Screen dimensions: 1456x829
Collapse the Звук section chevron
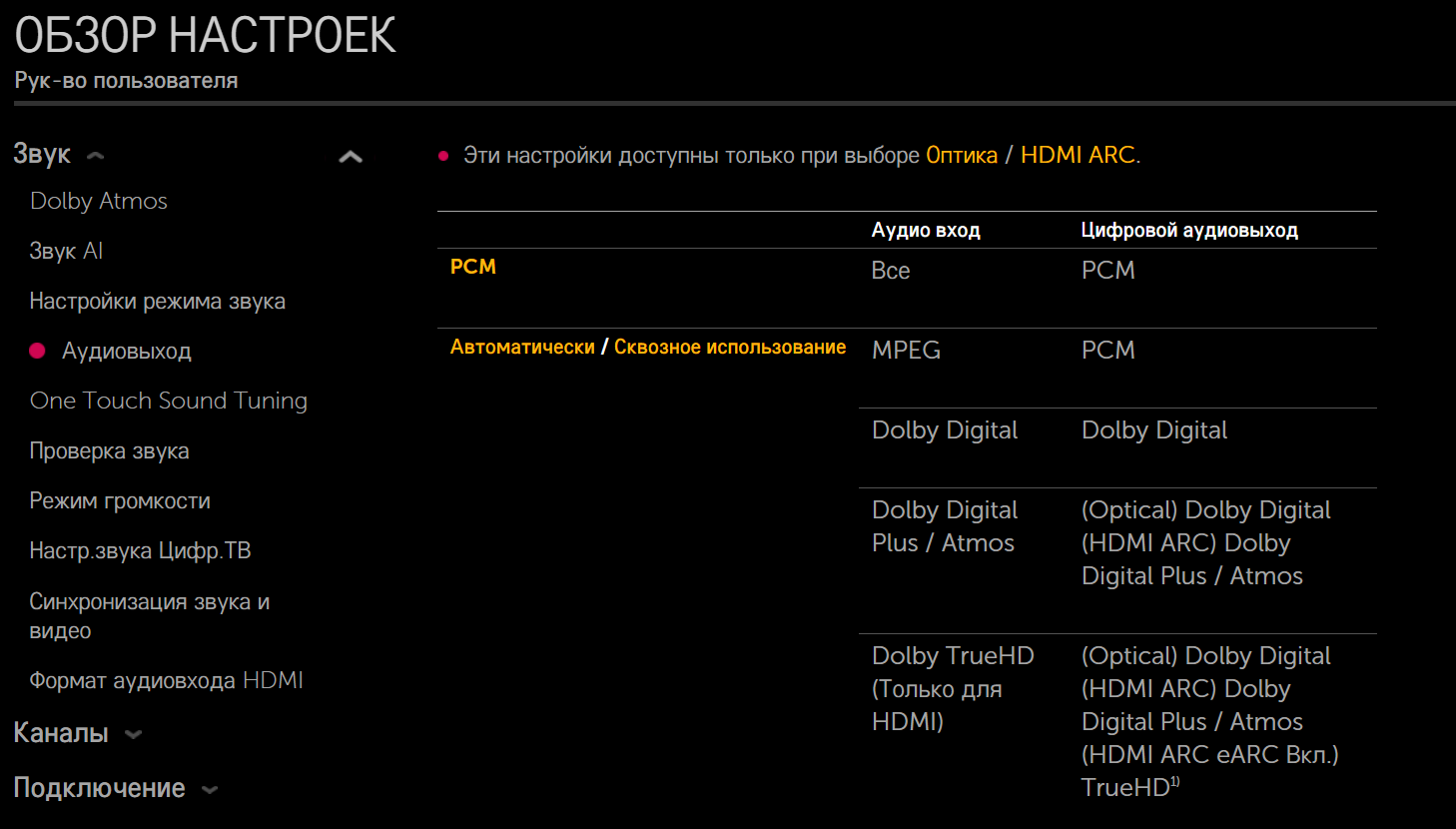pos(96,156)
